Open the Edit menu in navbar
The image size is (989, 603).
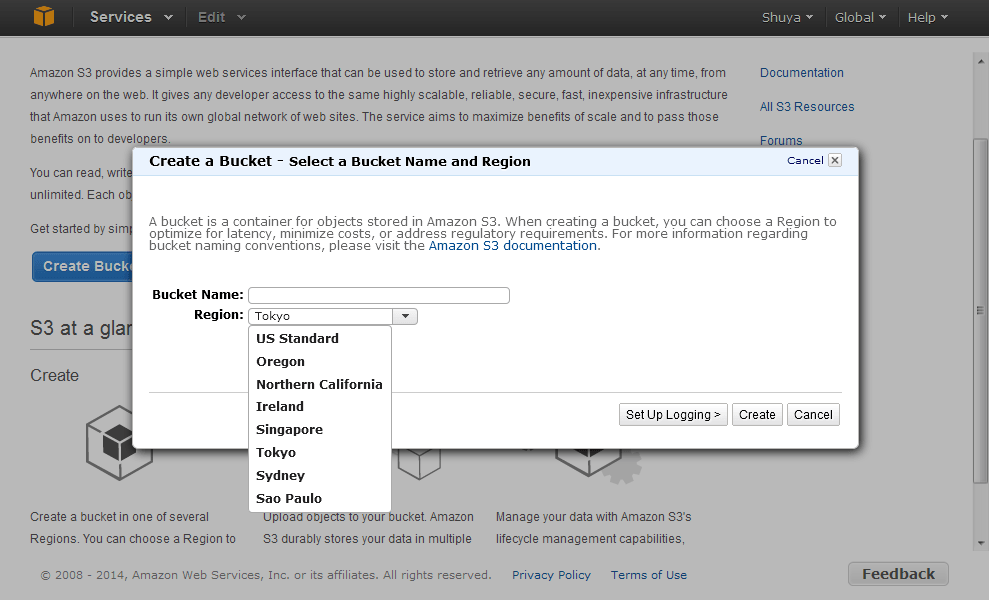(x=221, y=17)
